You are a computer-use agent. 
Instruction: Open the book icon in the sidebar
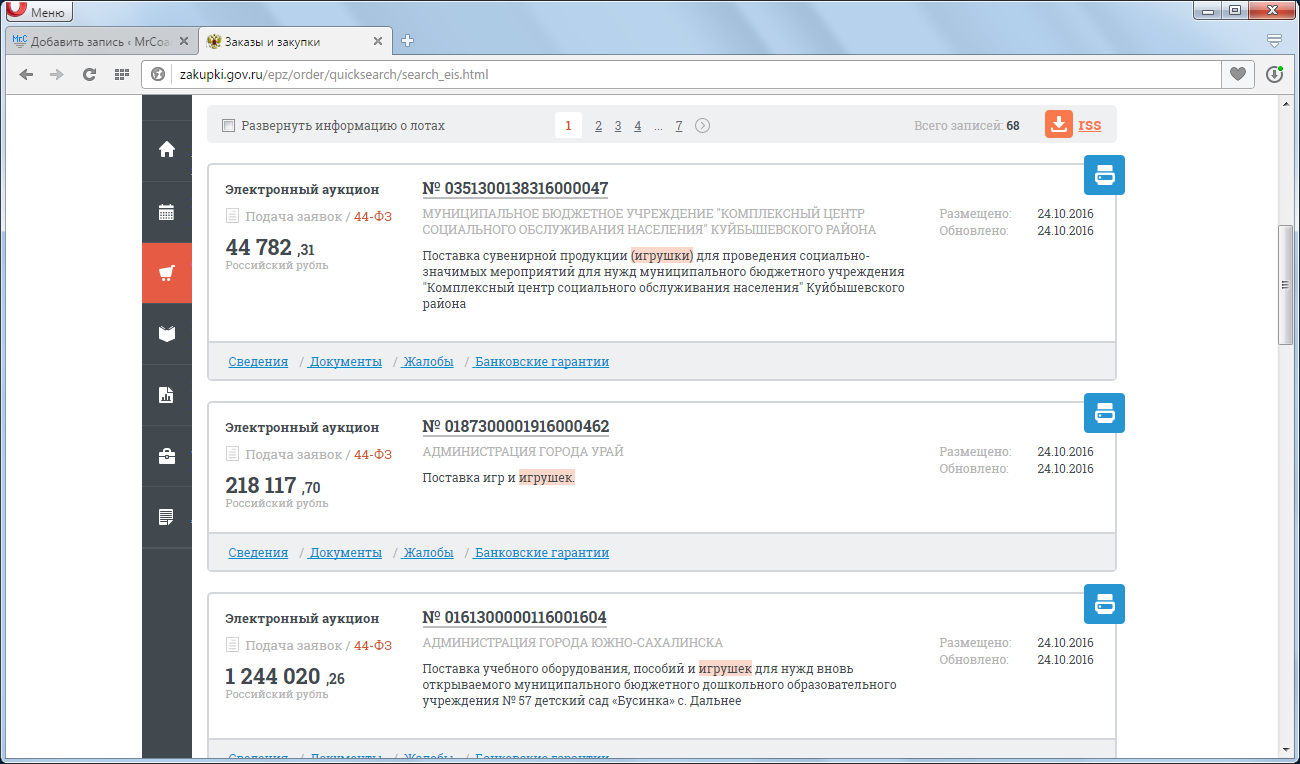click(167, 334)
